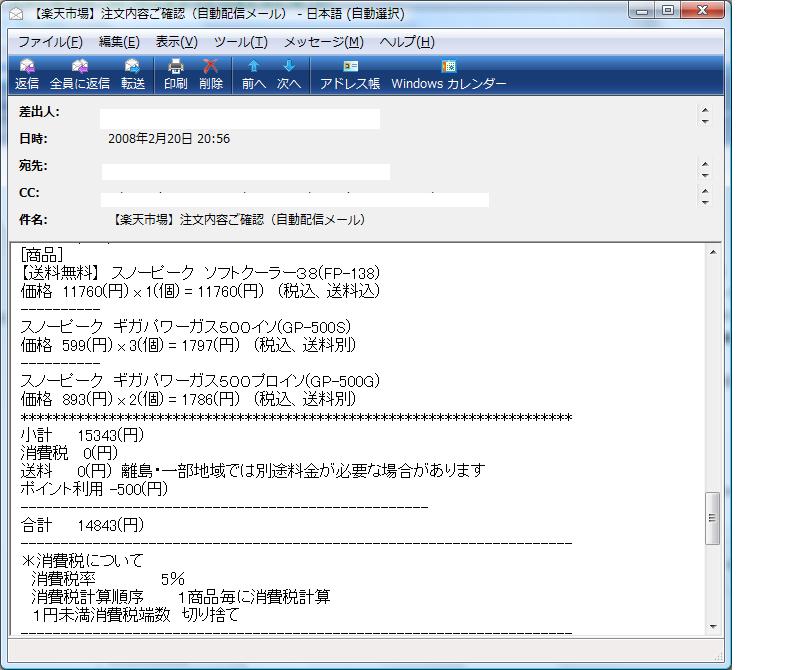Click up arrow of 差出人 field scroller

705,110
